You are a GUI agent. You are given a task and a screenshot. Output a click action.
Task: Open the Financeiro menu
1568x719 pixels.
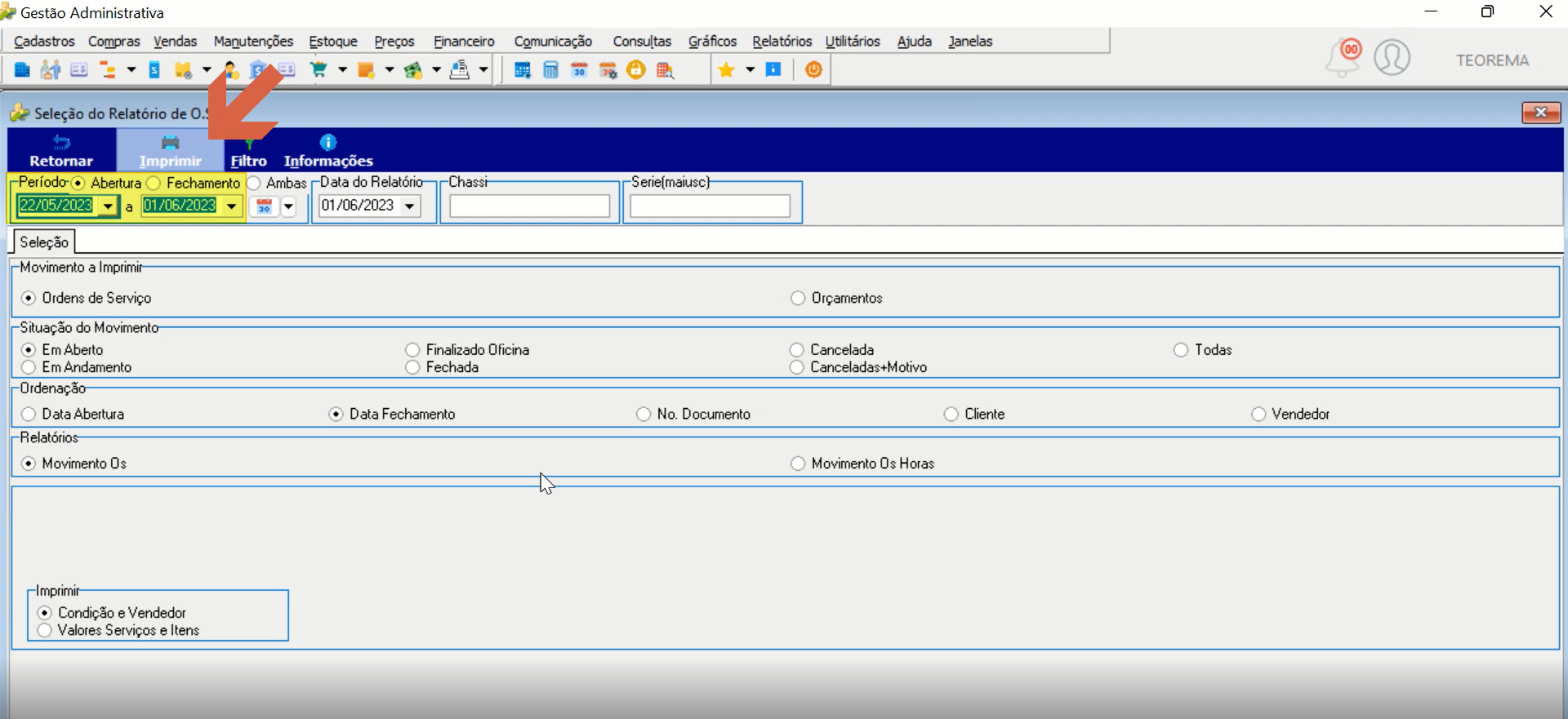(464, 41)
